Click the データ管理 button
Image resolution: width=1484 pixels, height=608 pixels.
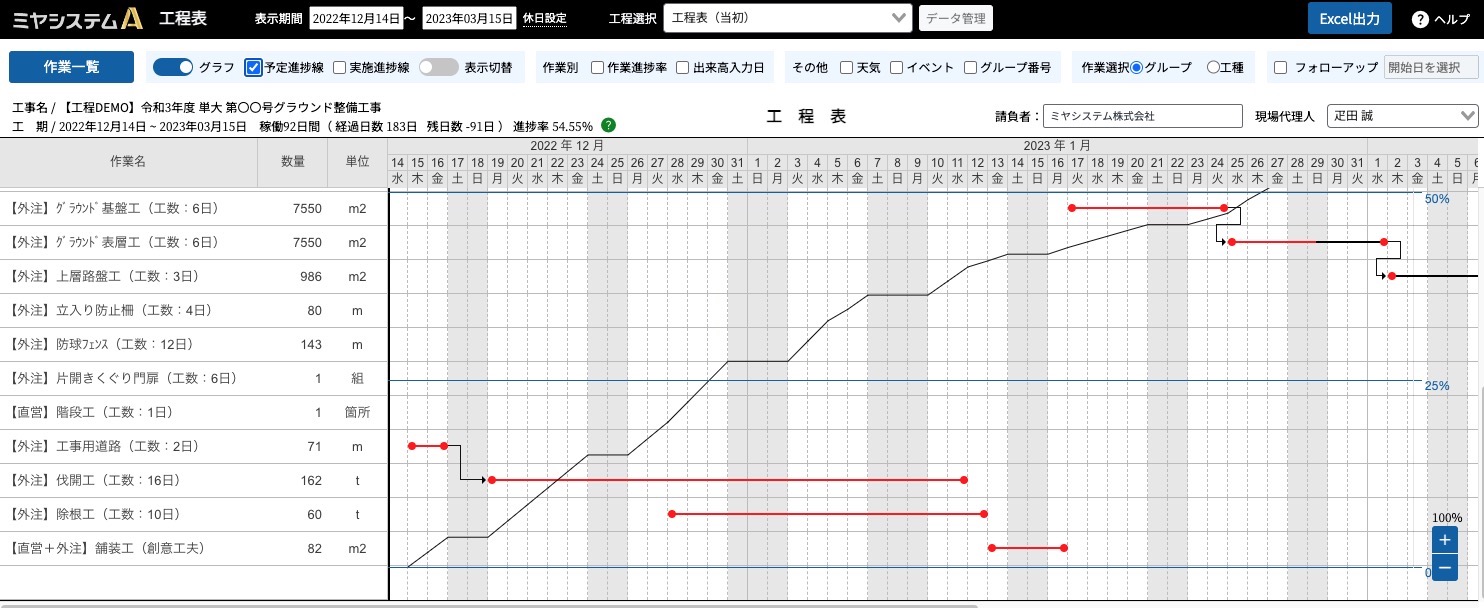[954, 18]
